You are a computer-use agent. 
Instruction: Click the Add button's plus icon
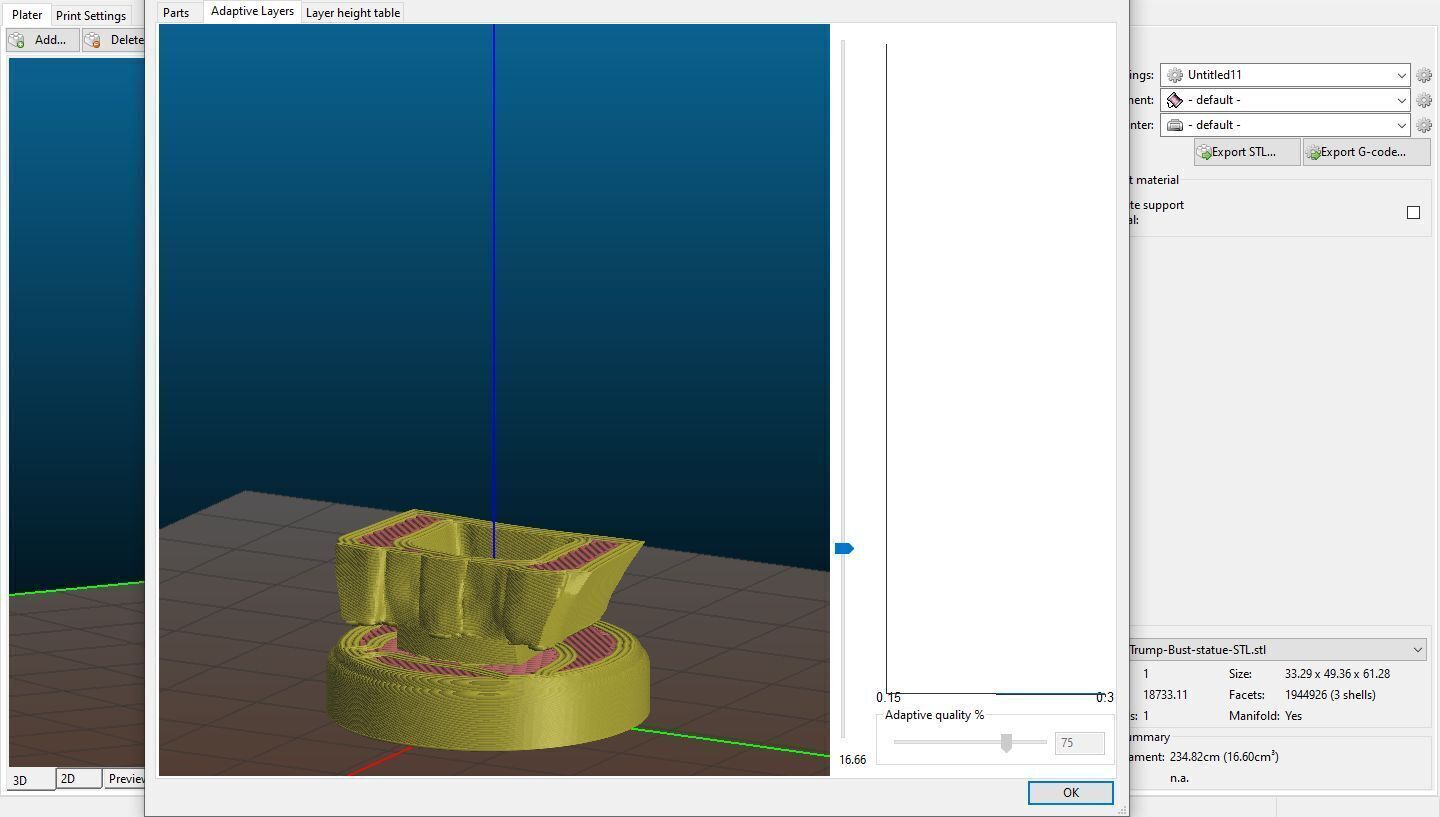click(17, 40)
